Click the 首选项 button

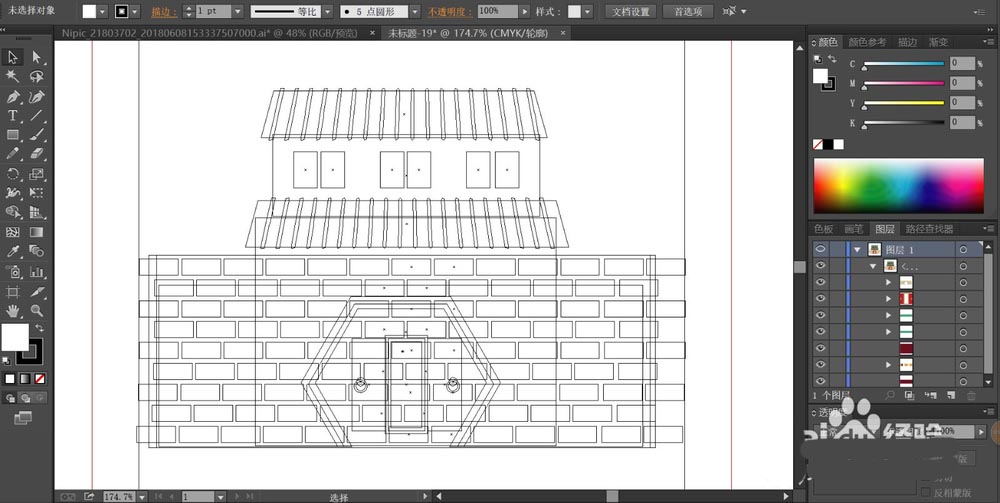coord(688,11)
